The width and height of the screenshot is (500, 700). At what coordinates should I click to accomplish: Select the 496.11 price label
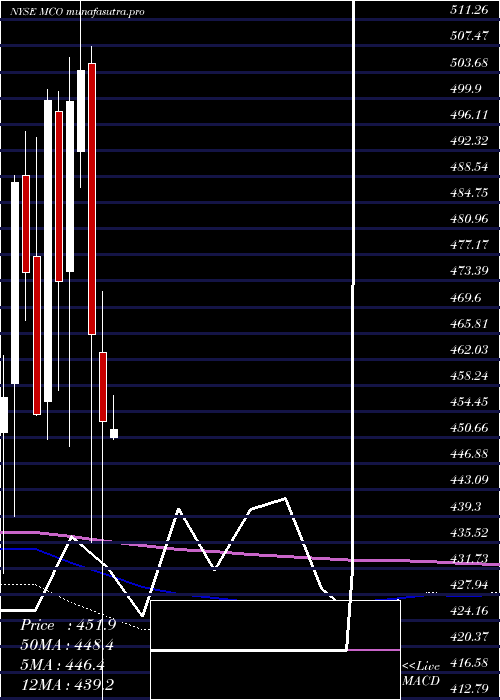pyautogui.click(x=469, y=115)
